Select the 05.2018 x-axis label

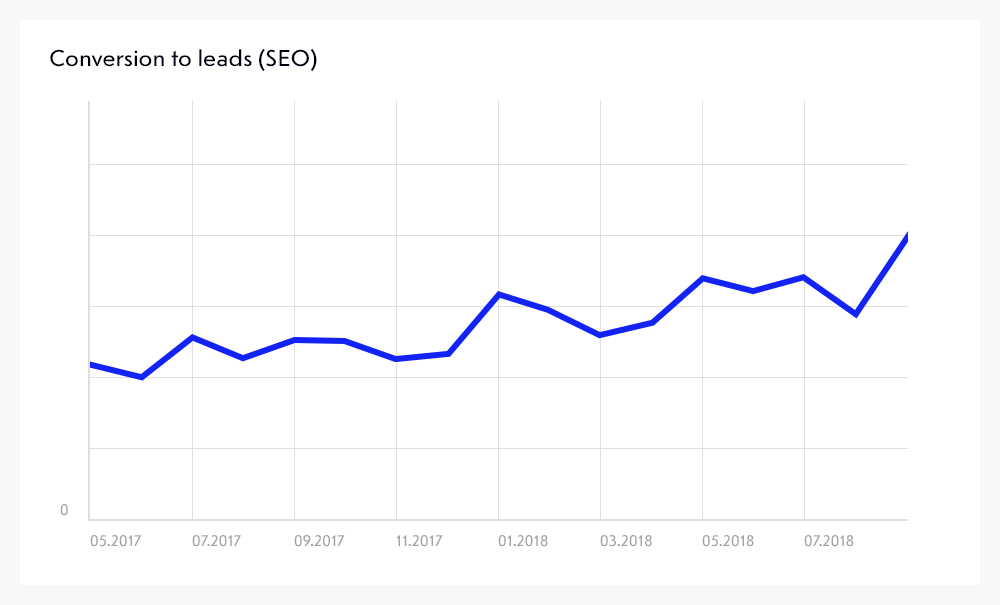pyautogui.click(x=725, y=541)
